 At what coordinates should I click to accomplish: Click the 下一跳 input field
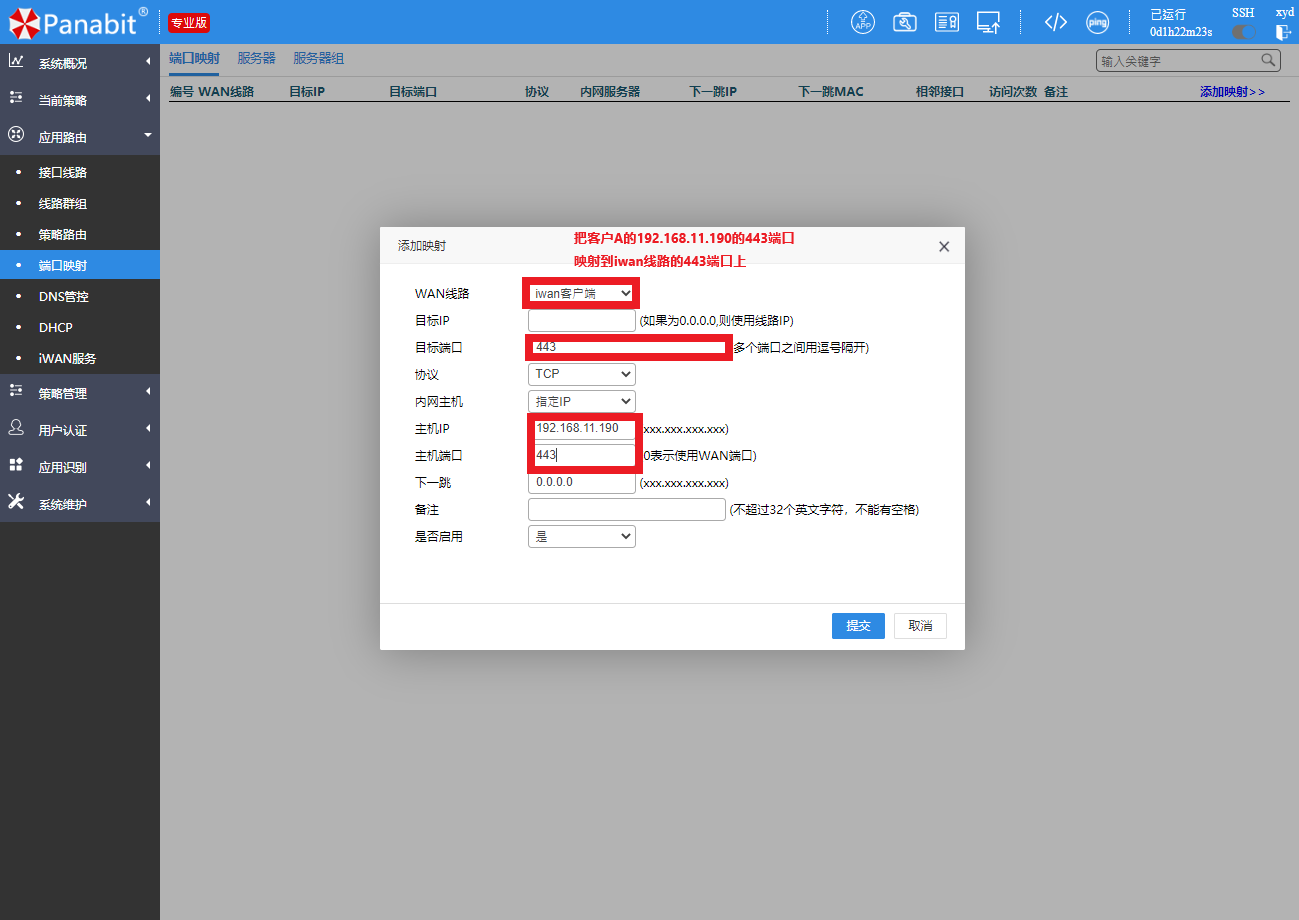click(581, 482)
